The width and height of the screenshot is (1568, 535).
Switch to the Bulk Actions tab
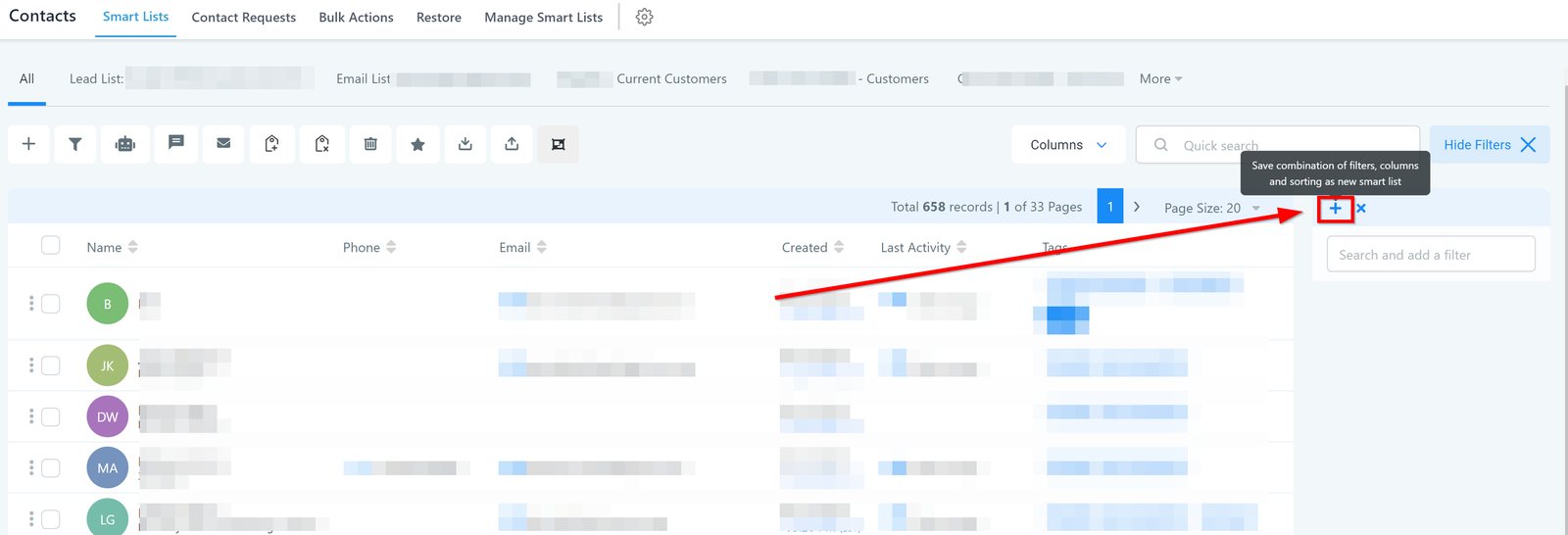[356, 18]
